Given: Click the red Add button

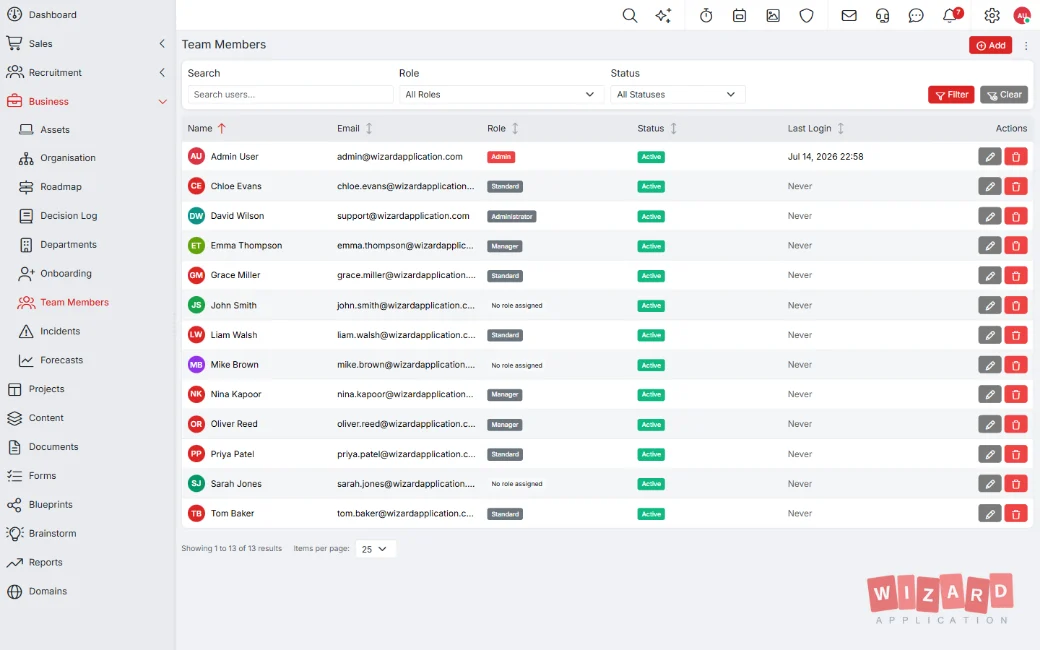Looking at the screenshot, I should (990, 45).
